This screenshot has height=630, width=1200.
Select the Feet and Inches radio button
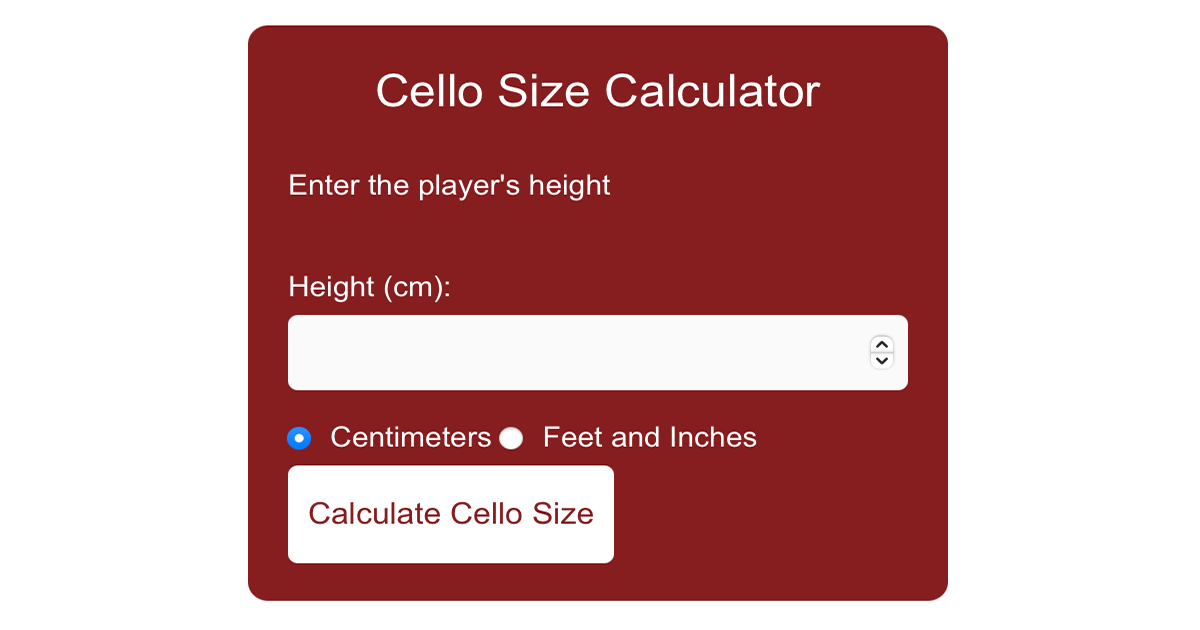coord(511,438)
